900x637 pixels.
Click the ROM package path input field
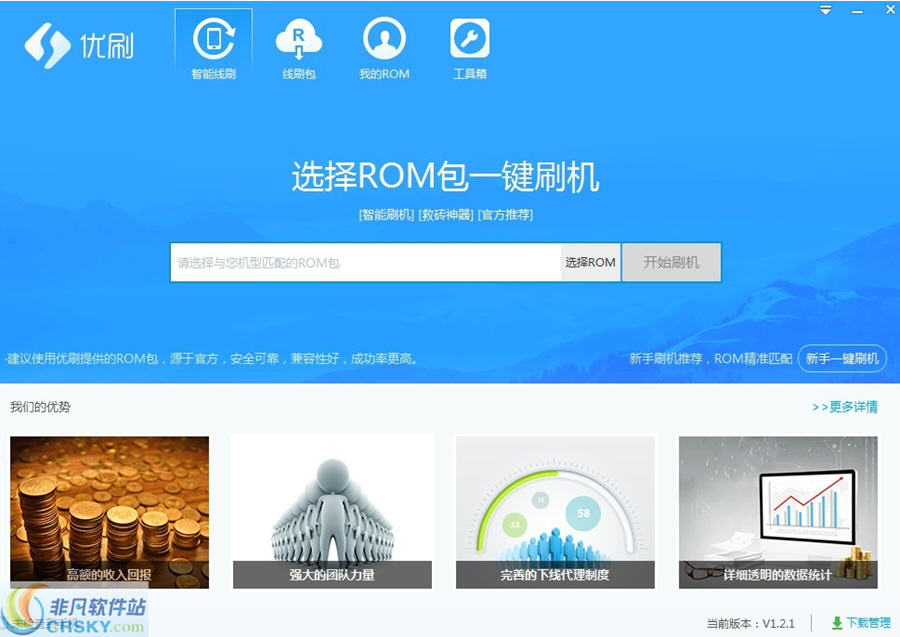pyautogui.click(x=365, y=262)
